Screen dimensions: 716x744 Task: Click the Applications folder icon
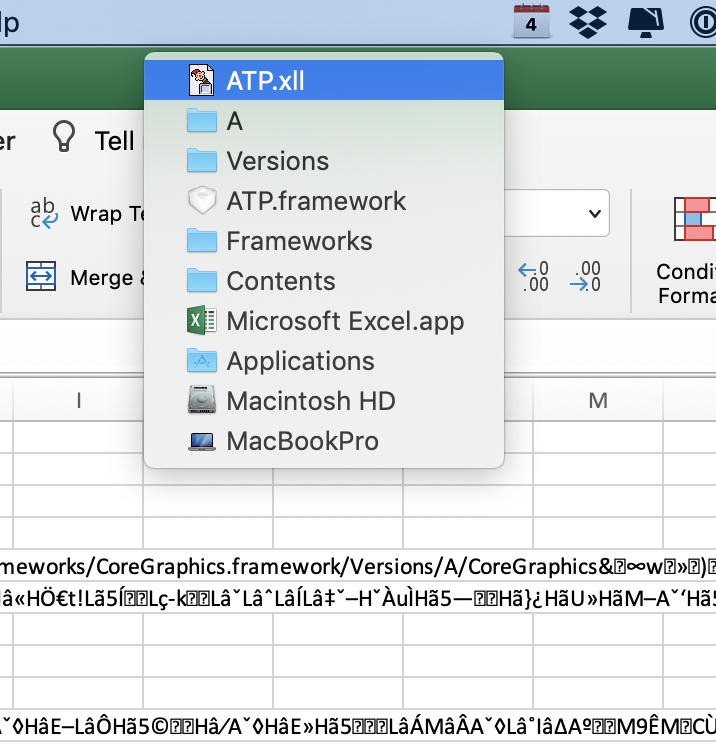click(202, 360)
